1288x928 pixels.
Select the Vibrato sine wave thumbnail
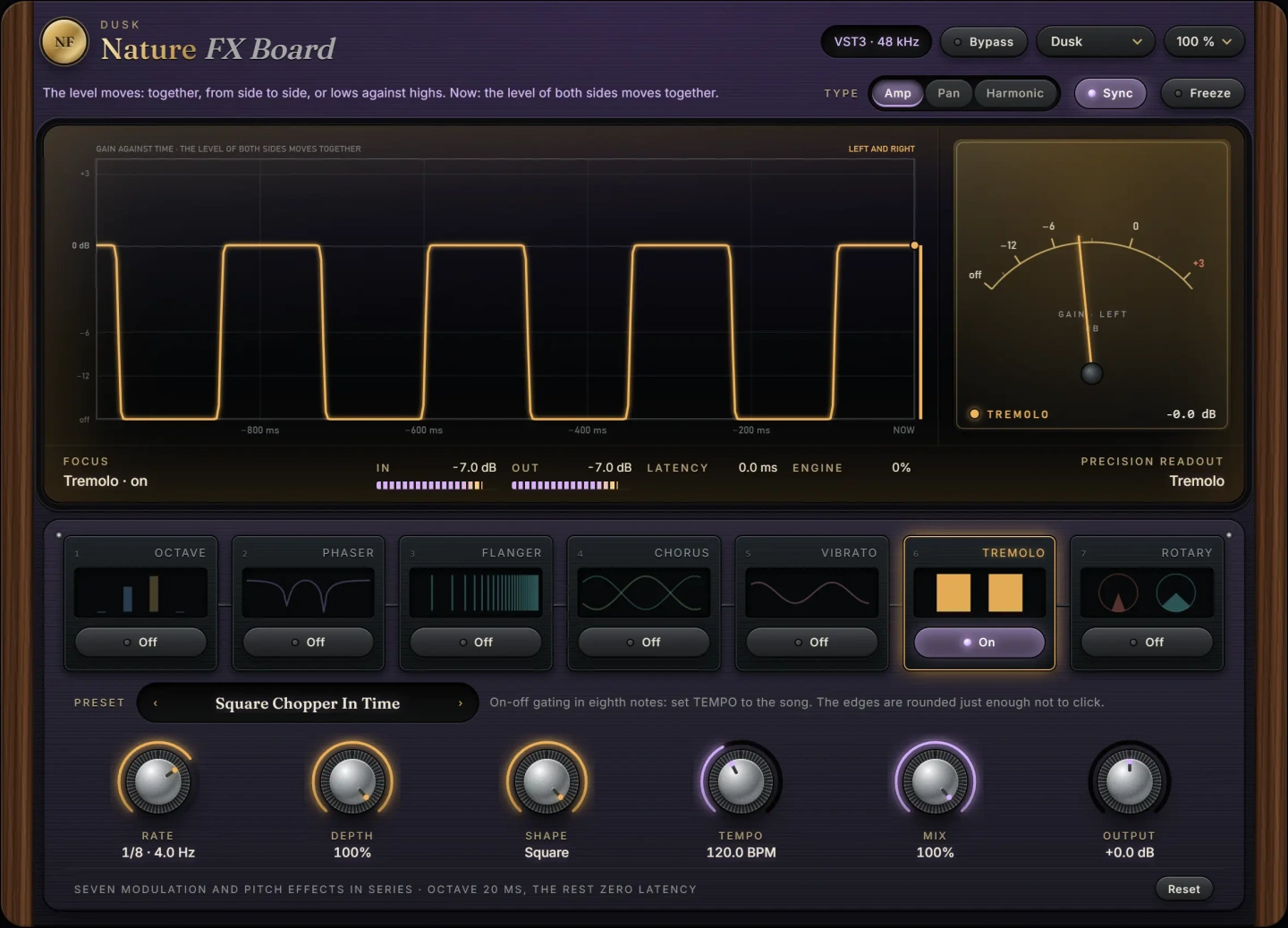811,593
